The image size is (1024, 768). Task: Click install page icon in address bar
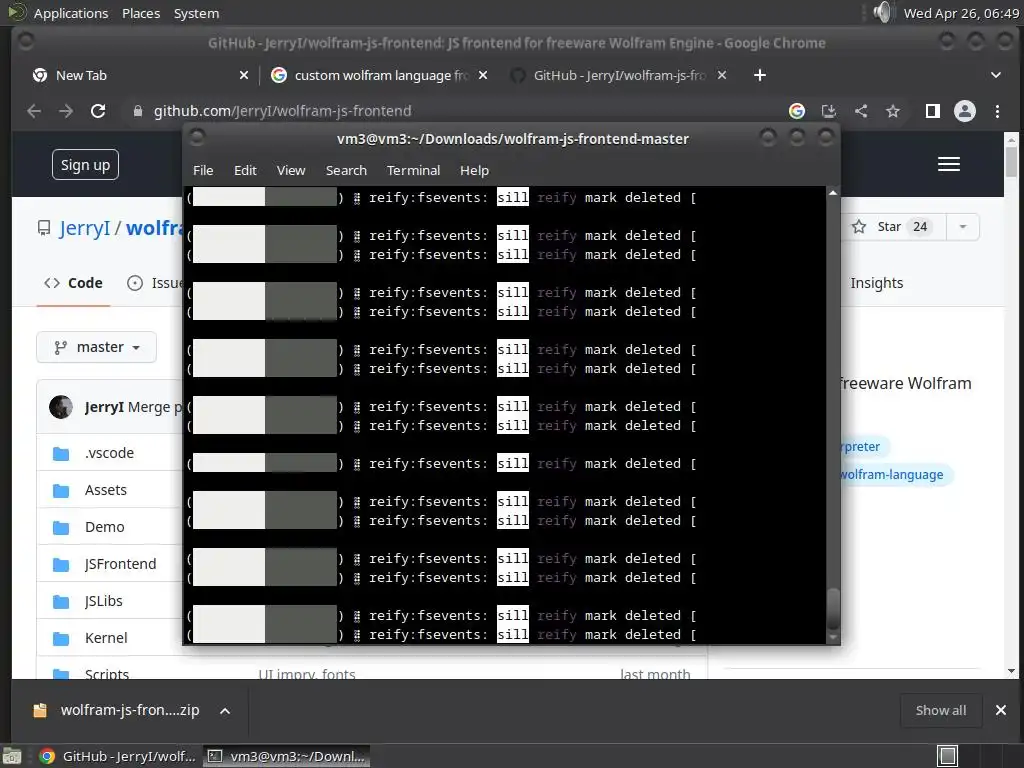(x=829, y=111)
